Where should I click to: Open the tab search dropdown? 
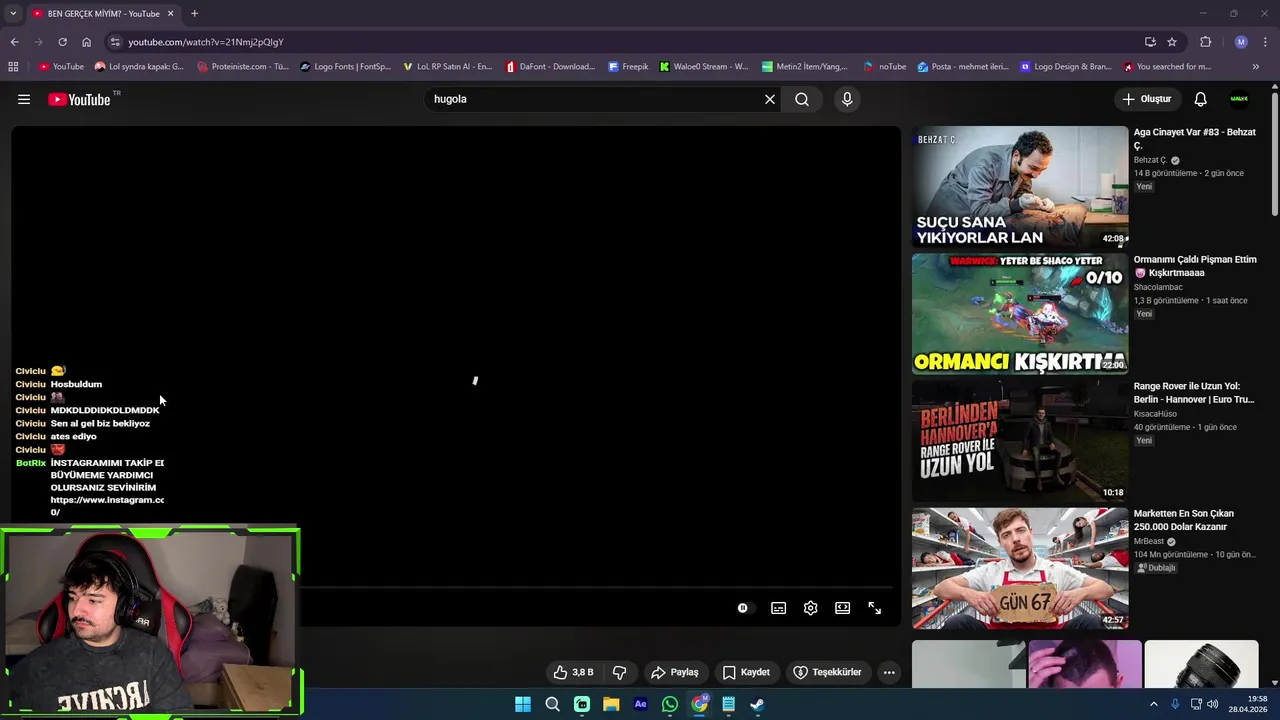tap(12, 13)
